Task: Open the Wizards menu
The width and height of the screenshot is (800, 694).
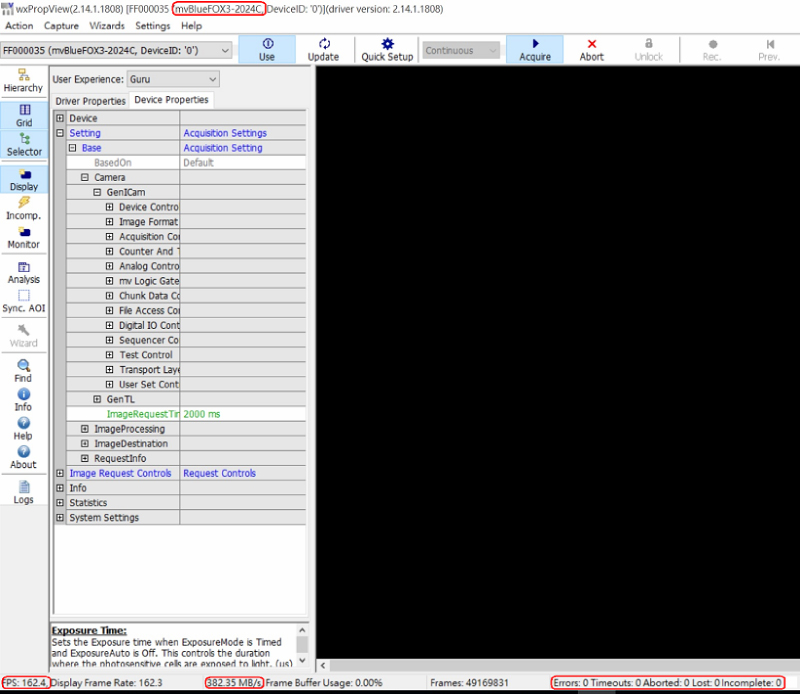Action: [x=107, y=26]
